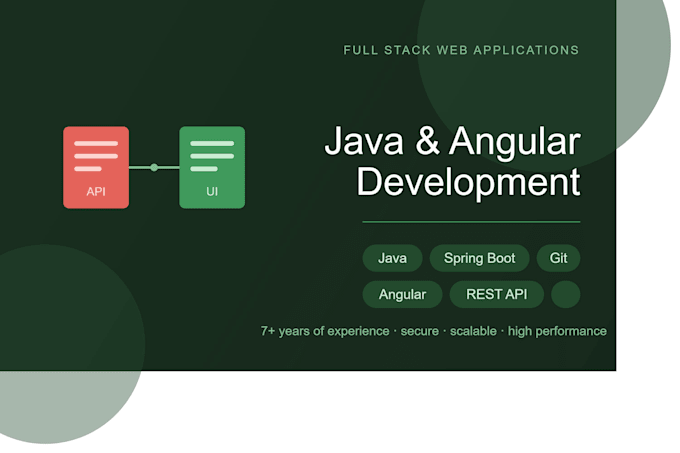Click the empty pill next to REST API

pos(566,294)
